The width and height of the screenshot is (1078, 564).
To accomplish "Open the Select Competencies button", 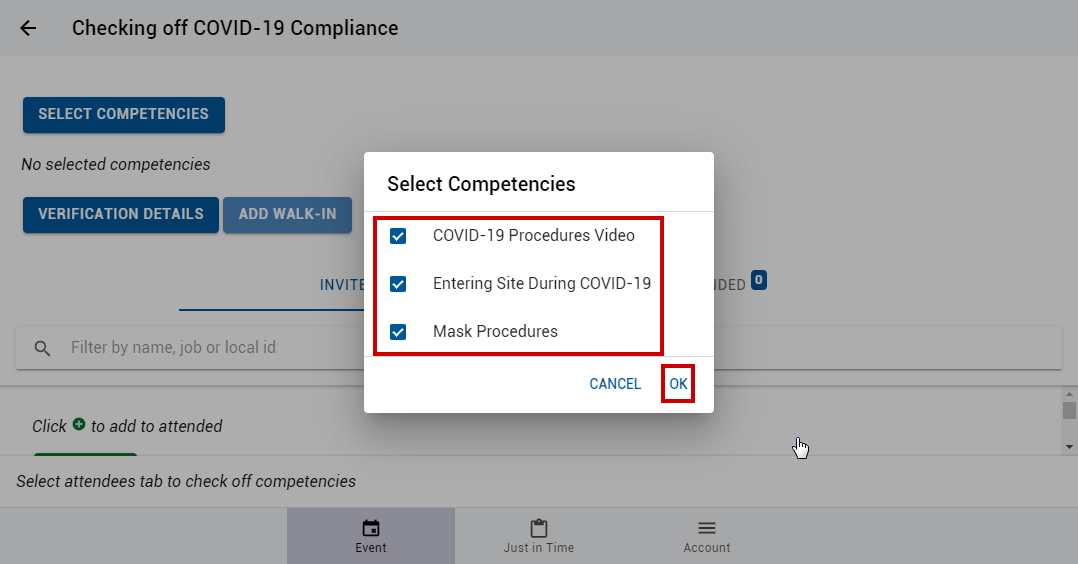I will click(124, 115).
